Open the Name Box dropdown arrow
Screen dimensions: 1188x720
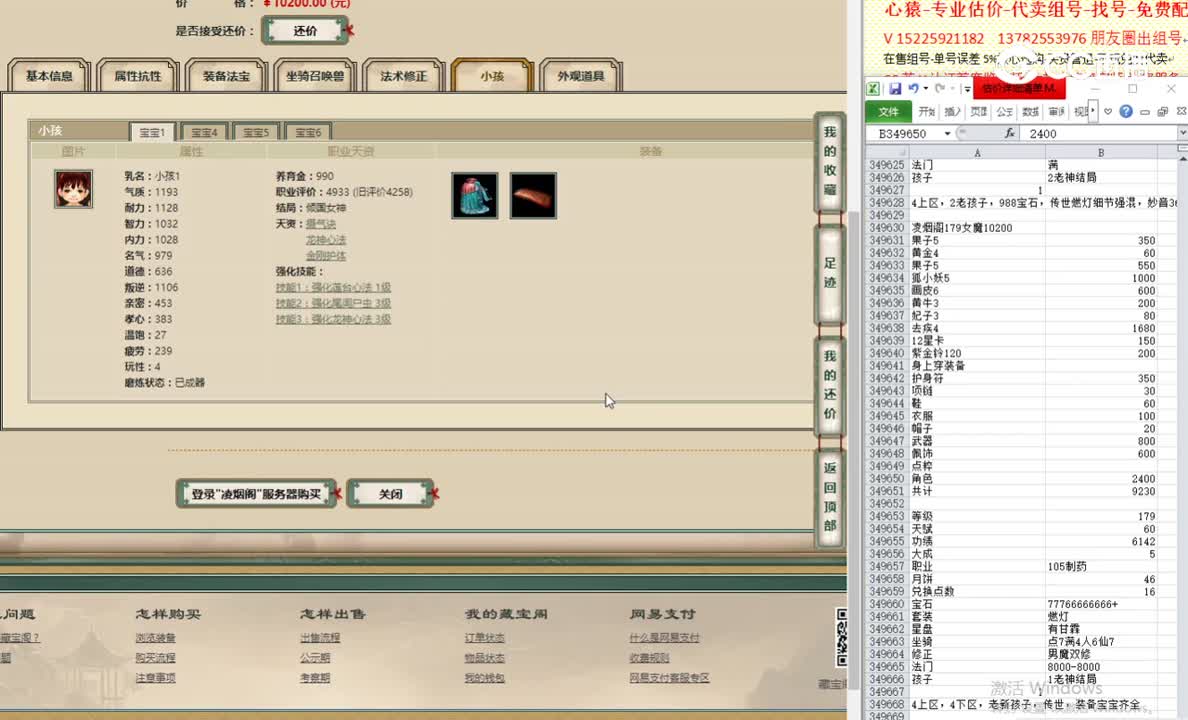click(x=947, y=133)
